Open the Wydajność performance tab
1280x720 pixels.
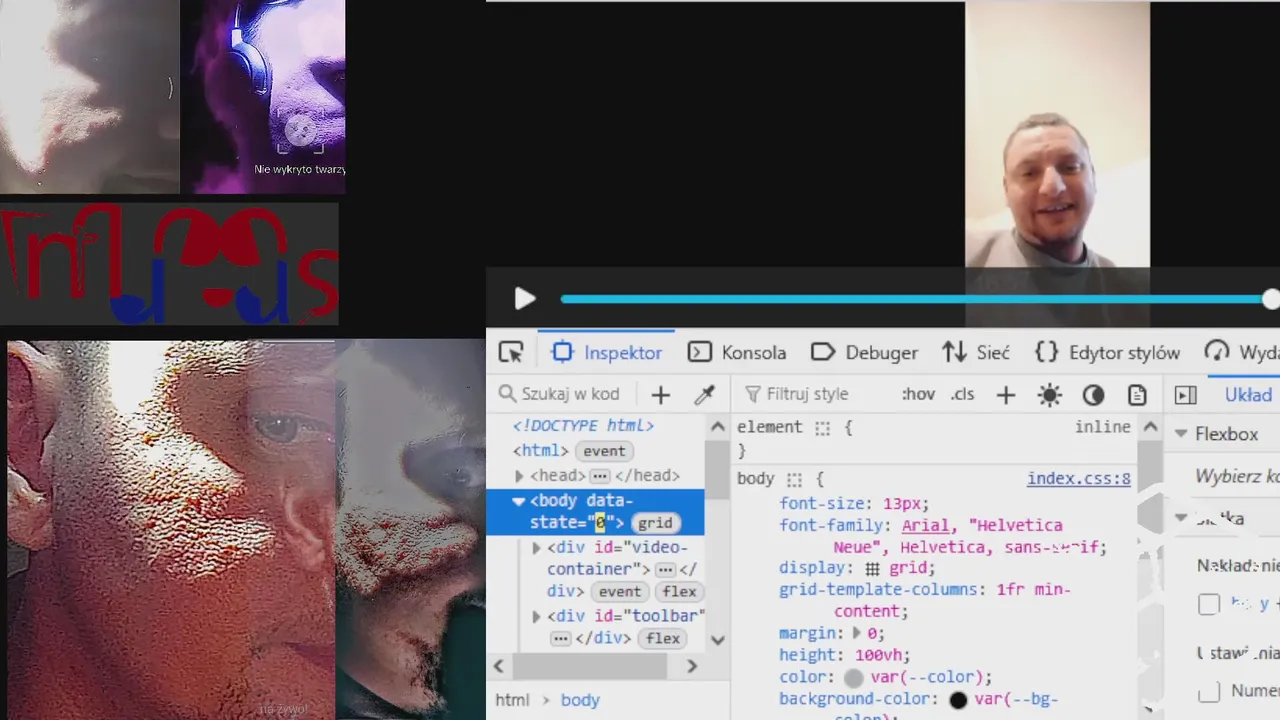coord(1241,352)
